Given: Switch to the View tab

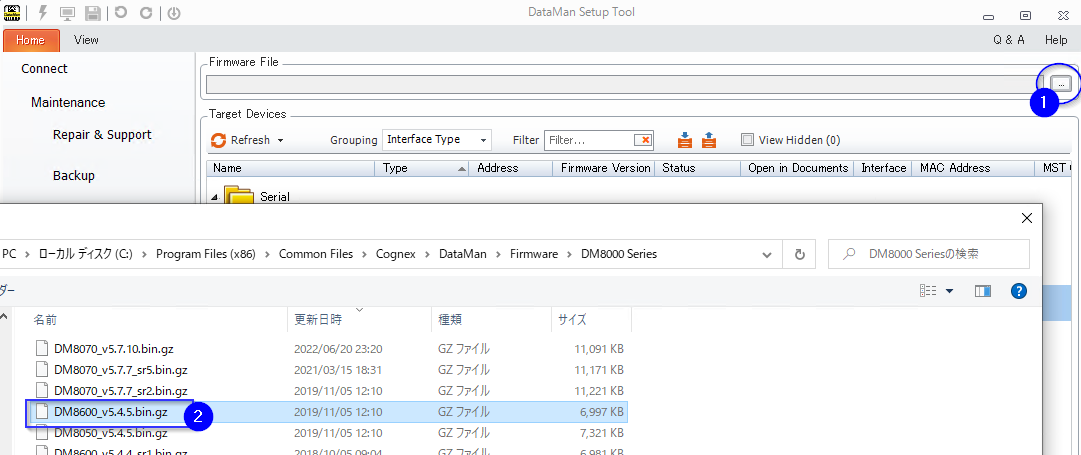Looking at the screenshot, I should (86, 40).
